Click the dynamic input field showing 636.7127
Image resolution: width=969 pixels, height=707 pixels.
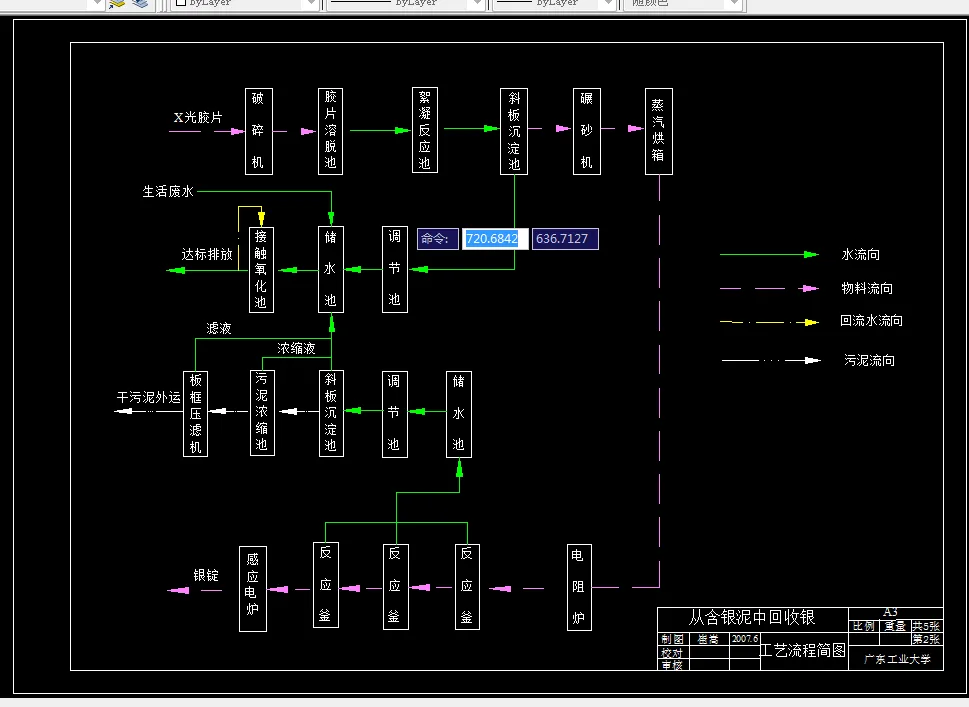coord(565,239)
